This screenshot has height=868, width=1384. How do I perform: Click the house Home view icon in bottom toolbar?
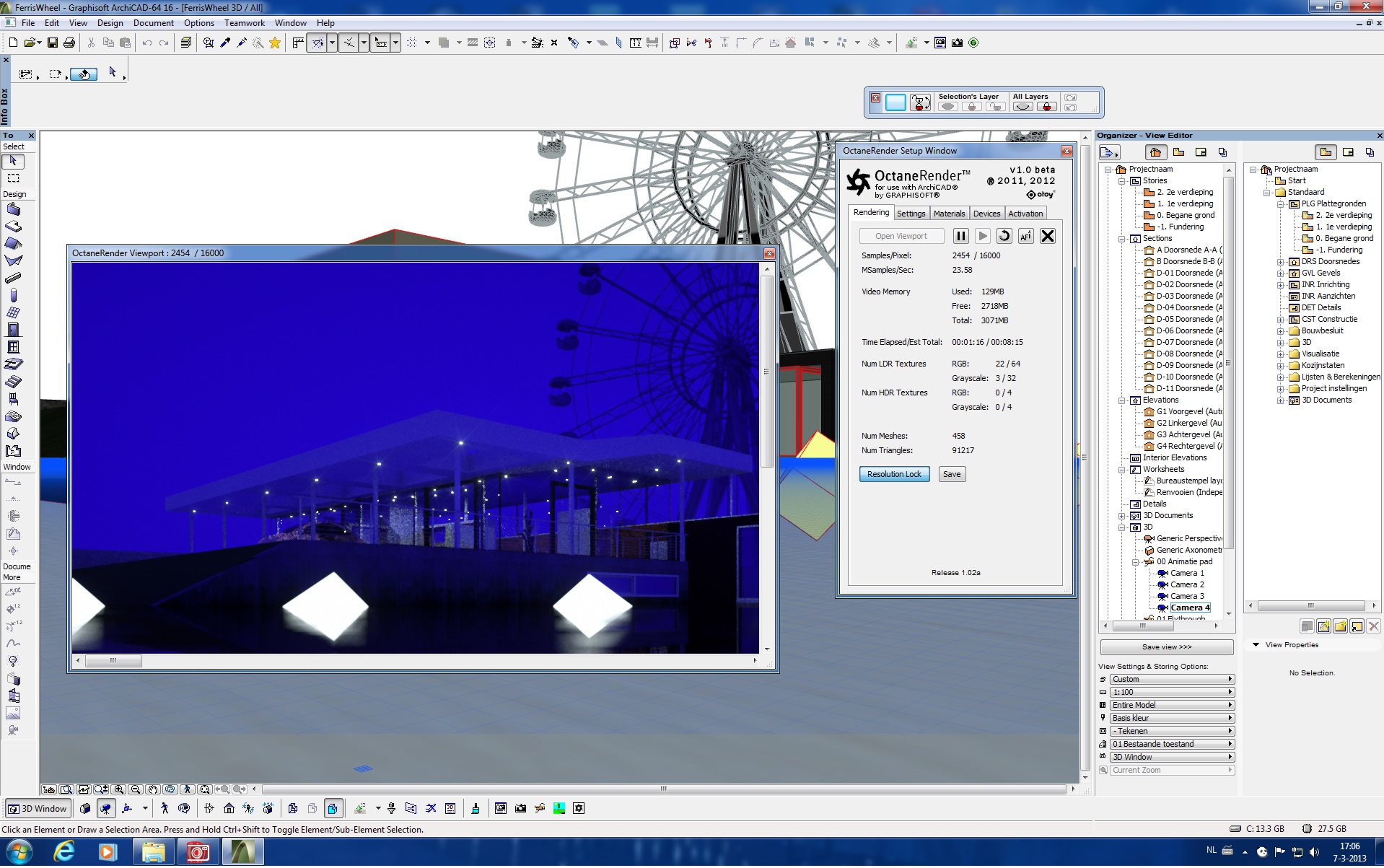(229, 809)
